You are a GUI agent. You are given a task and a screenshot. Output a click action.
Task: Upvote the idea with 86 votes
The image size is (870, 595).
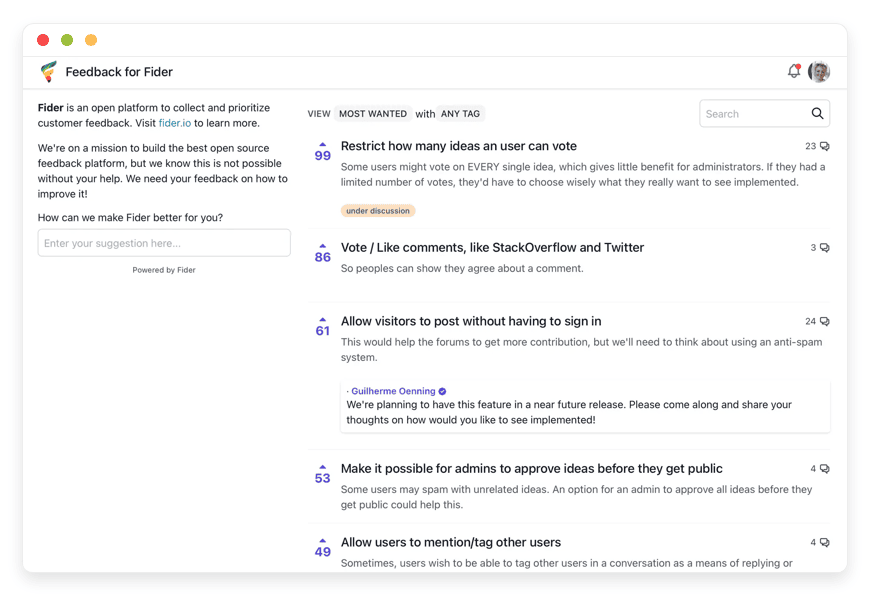322,246
